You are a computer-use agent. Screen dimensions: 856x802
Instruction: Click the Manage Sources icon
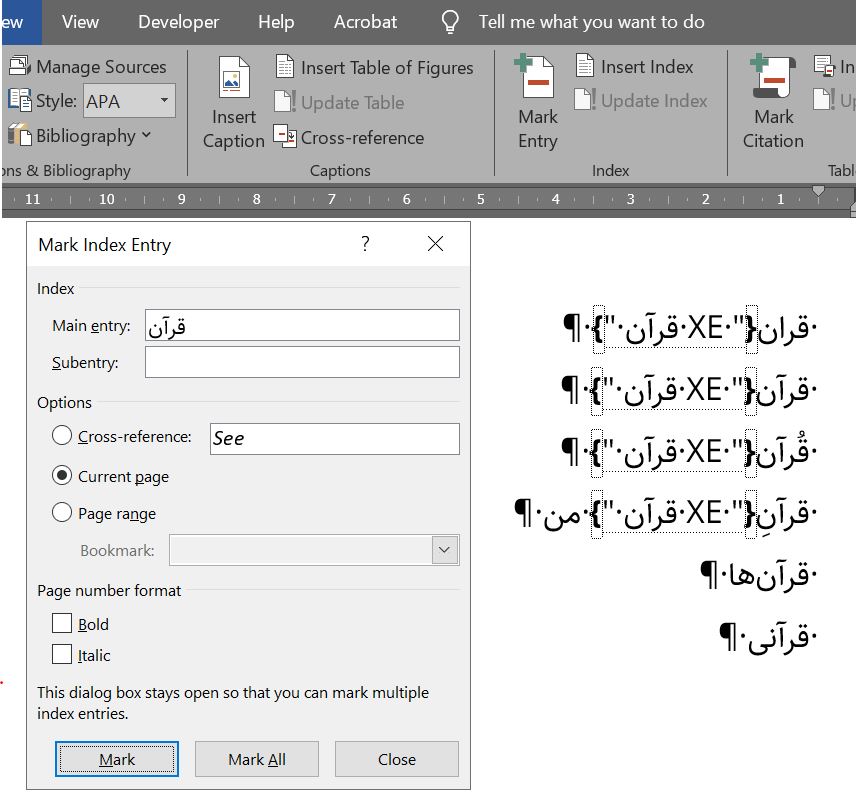pos(20,66)
